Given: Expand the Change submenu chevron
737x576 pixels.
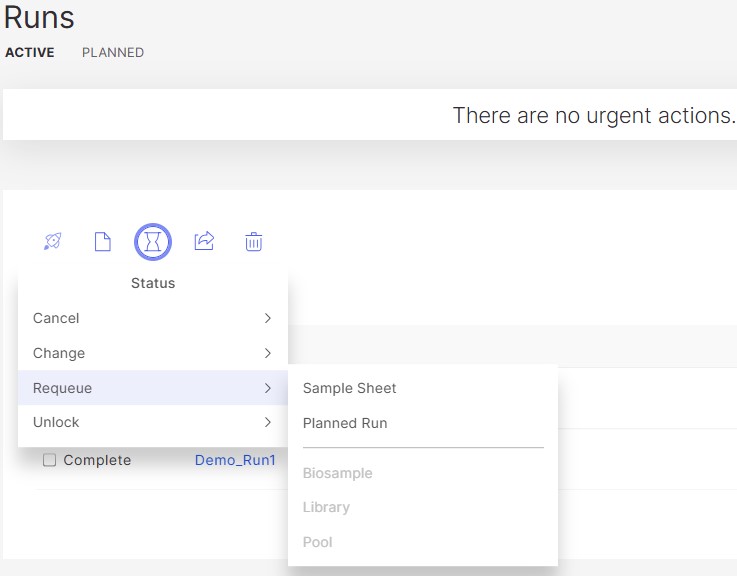Looking at the screenshot, I should coord(267,353).
